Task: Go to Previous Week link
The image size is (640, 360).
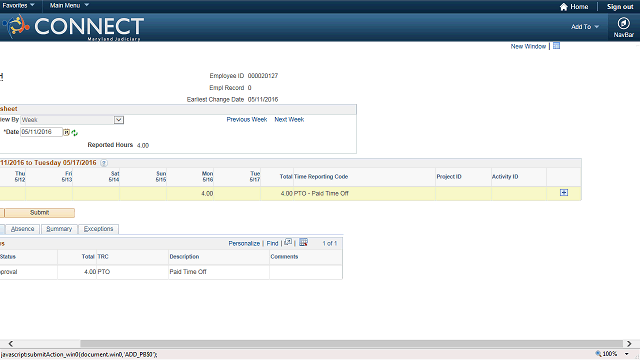Action: [x=247, y=120]
